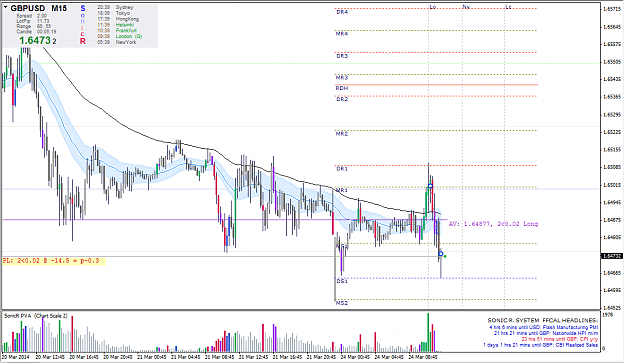Open the GBP CBI Realized Sales headline

point(540,345)
